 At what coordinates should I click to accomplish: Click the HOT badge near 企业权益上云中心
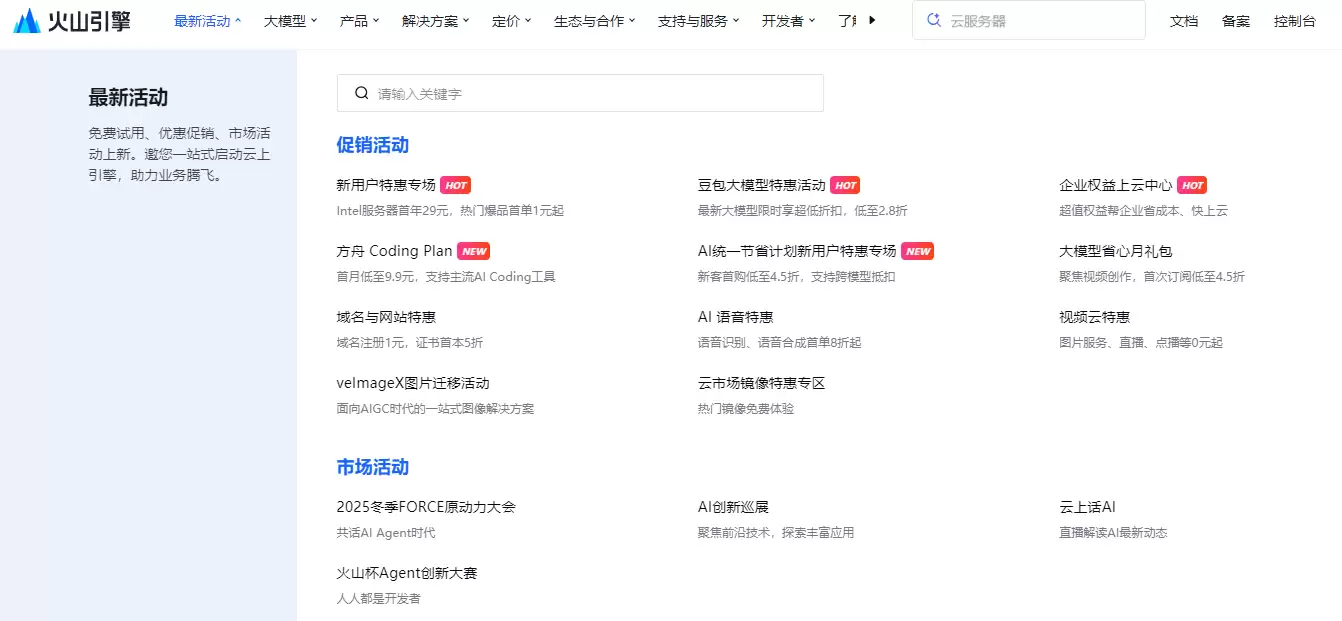pos(1194,184)
